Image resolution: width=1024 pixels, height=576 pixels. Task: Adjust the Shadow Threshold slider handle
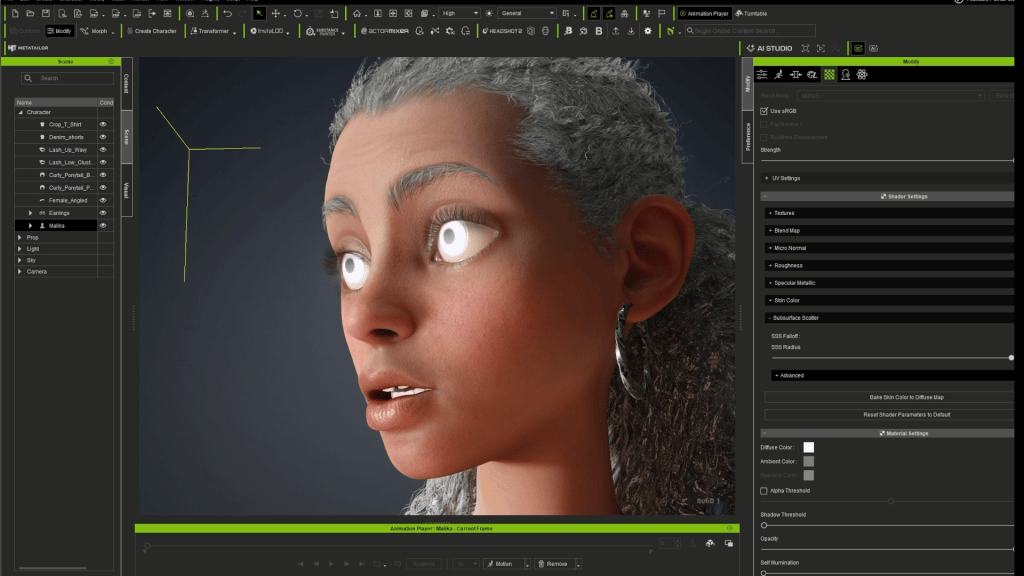(764, 525)
